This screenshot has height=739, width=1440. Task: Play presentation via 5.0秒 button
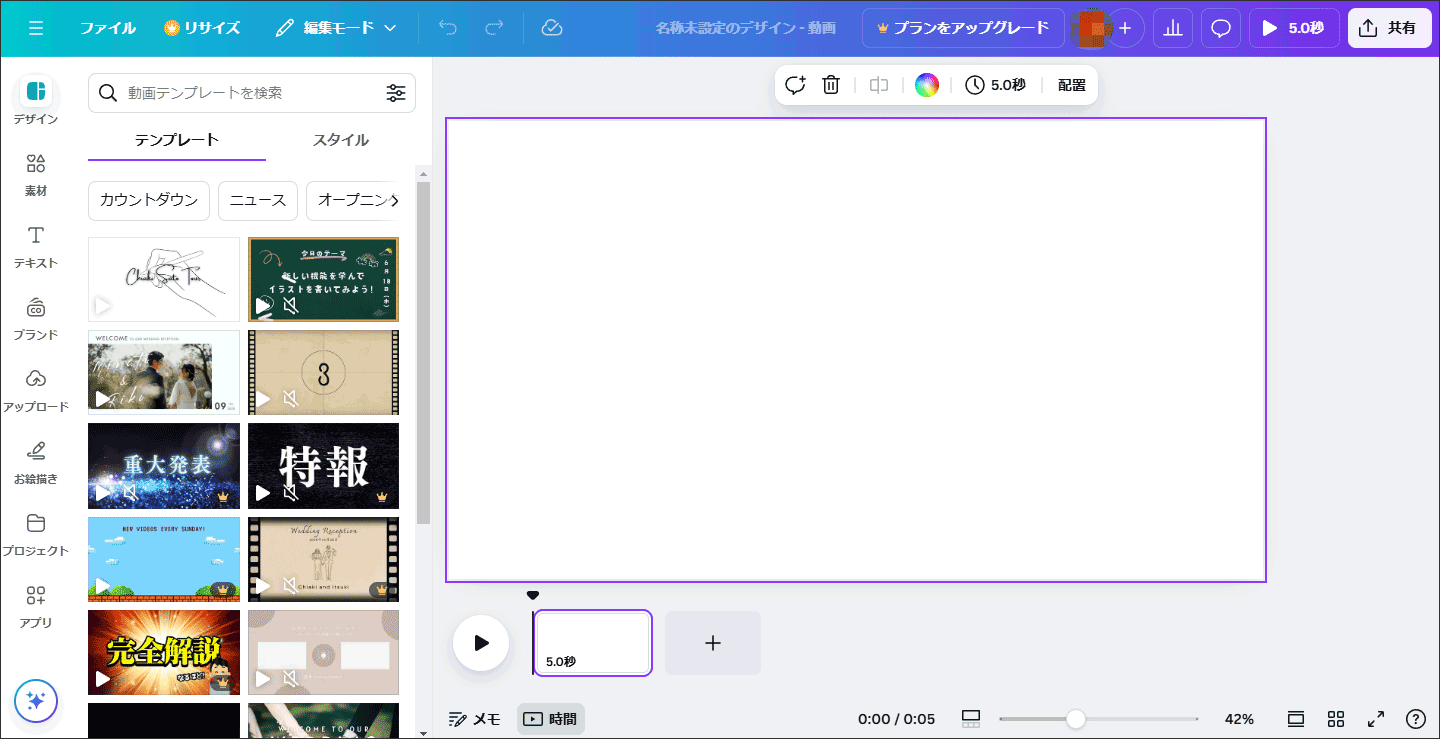tap(1293, 28)
